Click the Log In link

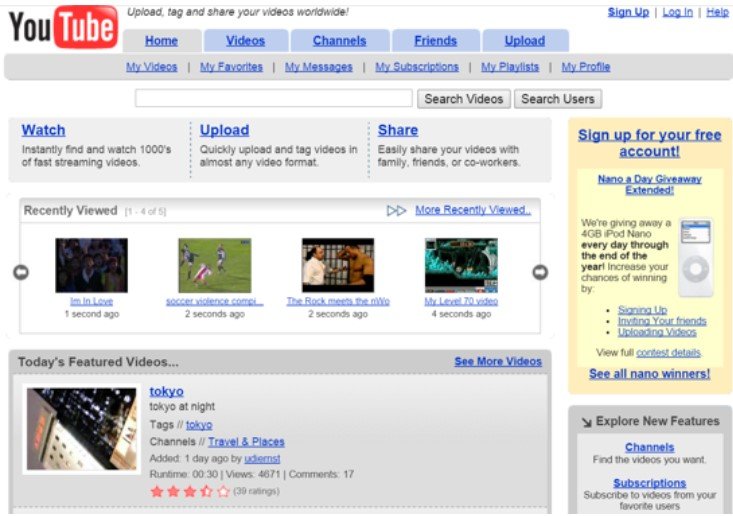(x=677, y=12)
